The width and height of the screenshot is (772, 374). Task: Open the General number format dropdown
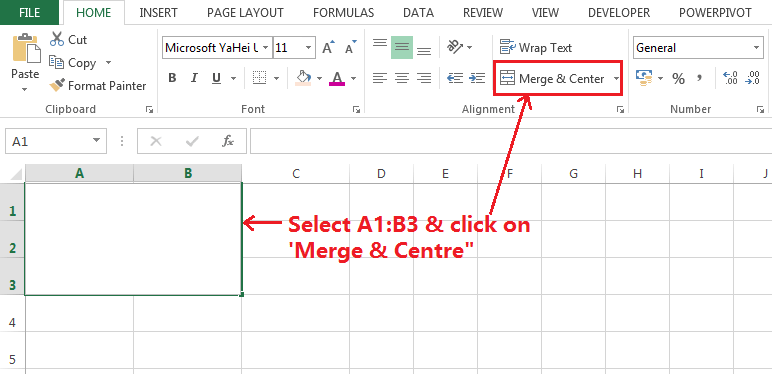[756, 48]
